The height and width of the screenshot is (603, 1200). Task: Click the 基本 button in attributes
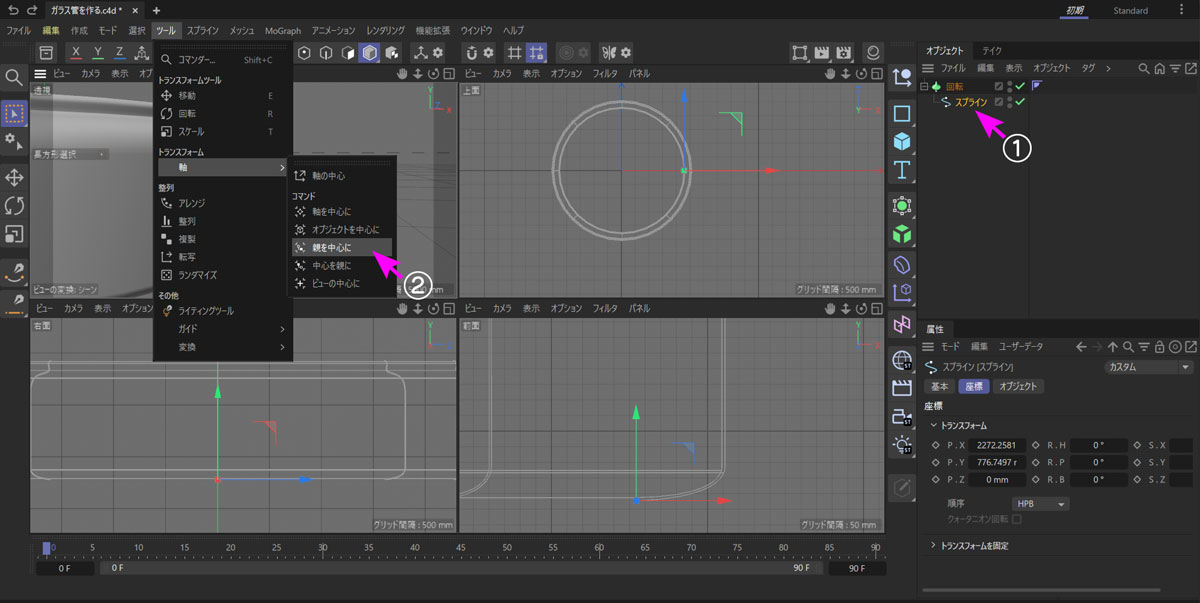pos(940,386)
